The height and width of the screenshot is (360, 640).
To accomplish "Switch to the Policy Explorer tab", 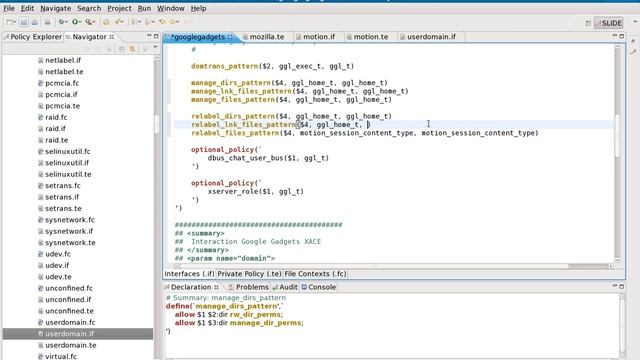I will tap(32, 37).
